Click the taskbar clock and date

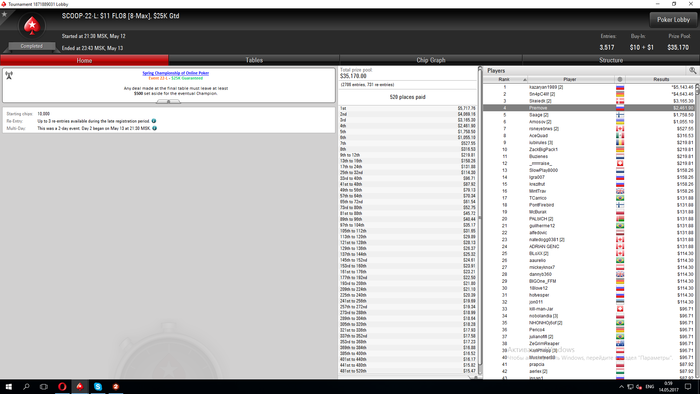(668, 387)
